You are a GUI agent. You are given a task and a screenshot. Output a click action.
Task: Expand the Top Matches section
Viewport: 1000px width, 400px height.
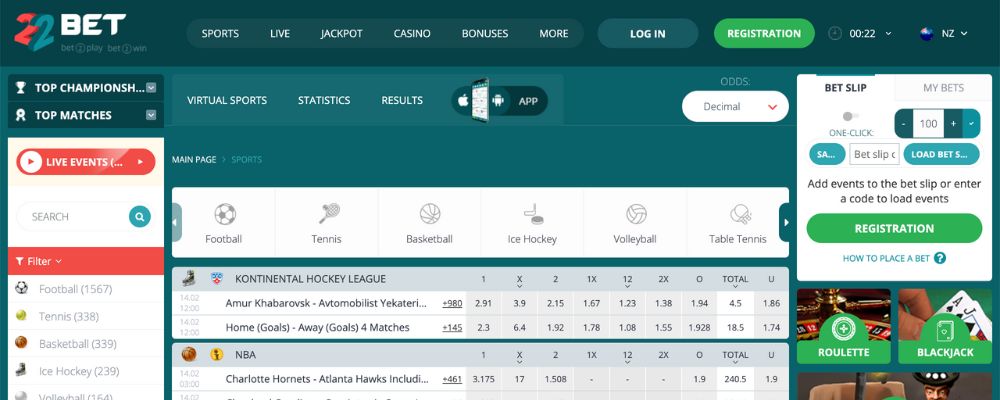pyautogui.click(x=151, y=115)
